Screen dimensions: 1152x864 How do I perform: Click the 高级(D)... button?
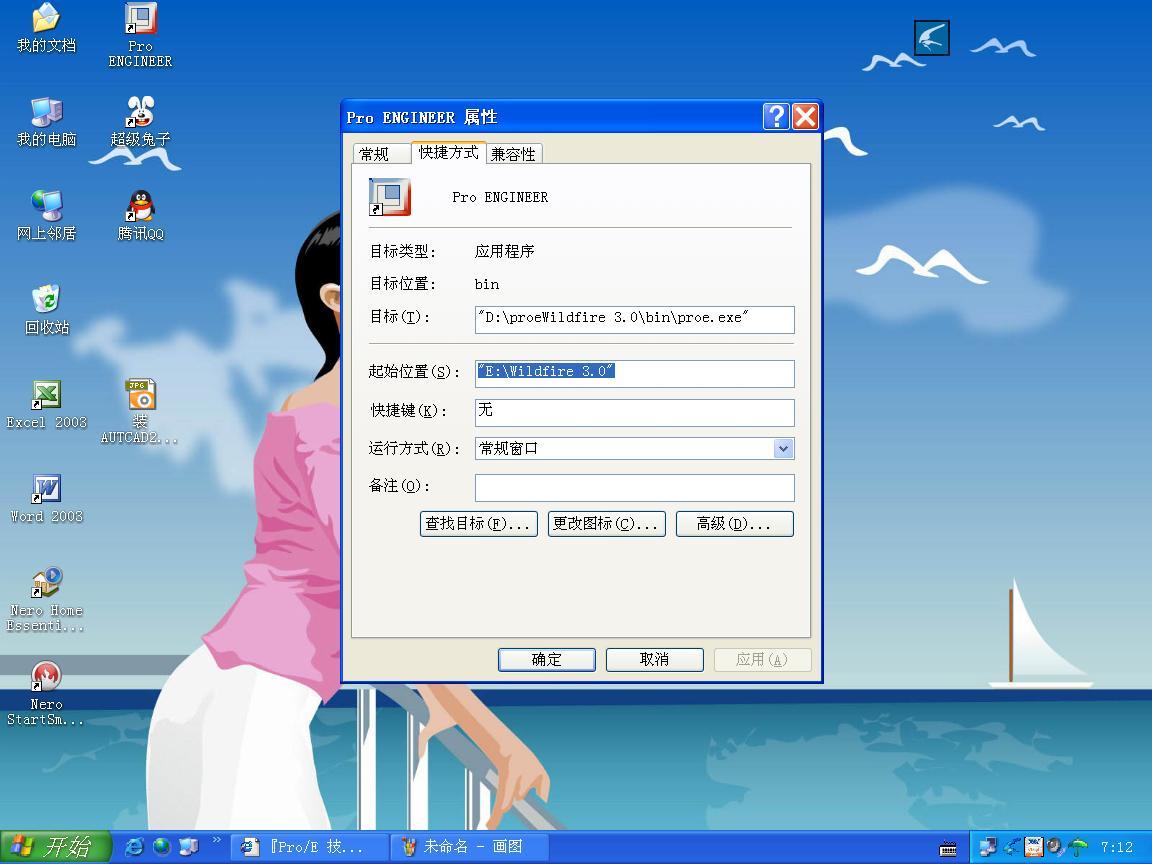(735, 524)
